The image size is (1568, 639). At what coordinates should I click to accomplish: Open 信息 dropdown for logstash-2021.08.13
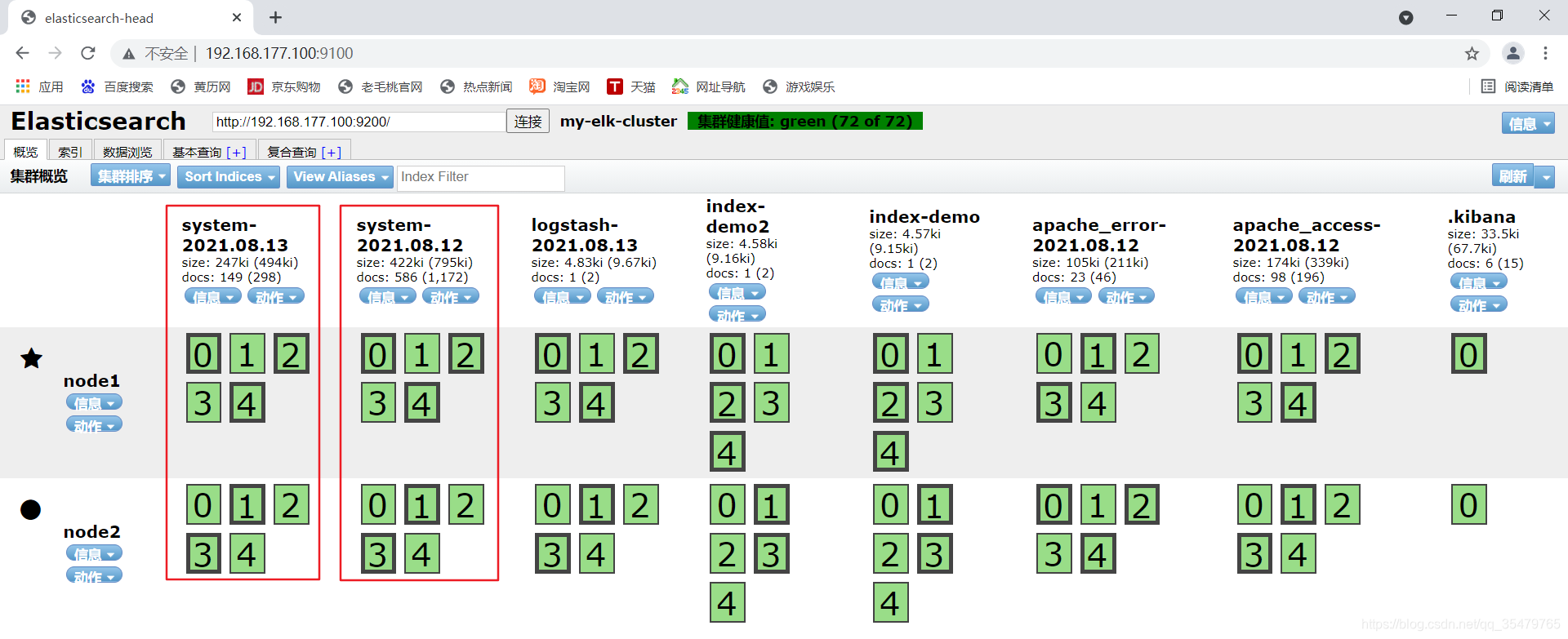563,296
